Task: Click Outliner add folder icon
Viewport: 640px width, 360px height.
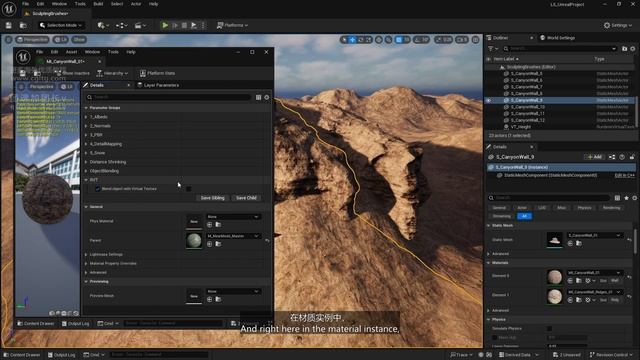Action: coord(624,49)
